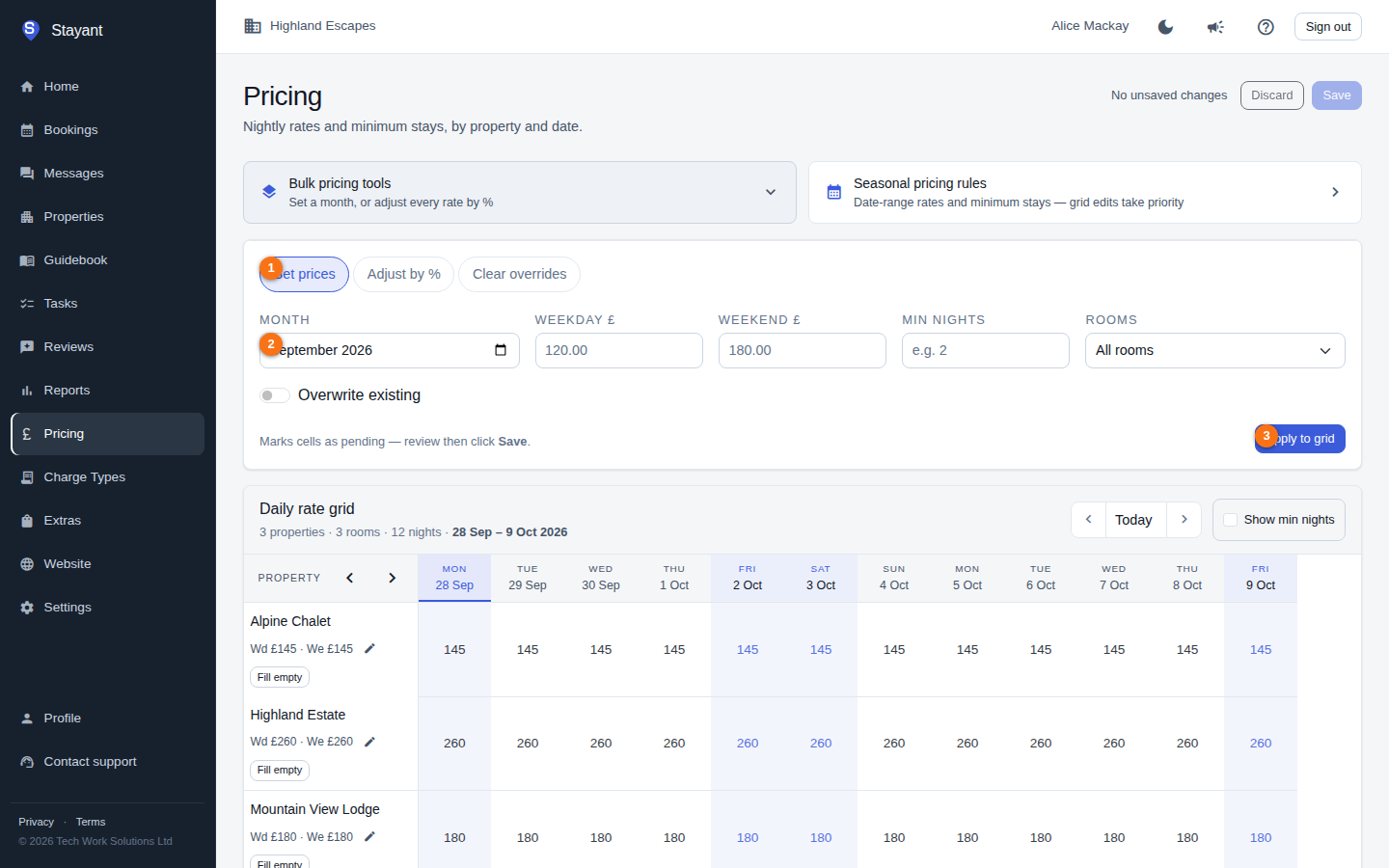Open announcements megaphone icon
The image size is (1389, 868).
[1215, 27]
